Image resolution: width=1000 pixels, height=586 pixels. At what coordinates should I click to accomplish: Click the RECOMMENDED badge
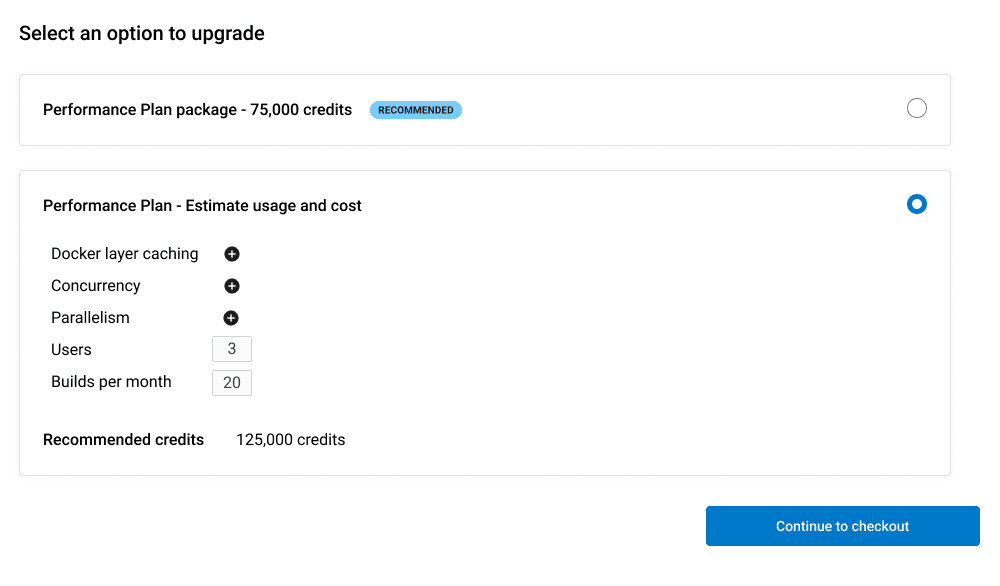click(x=416, y=110)
